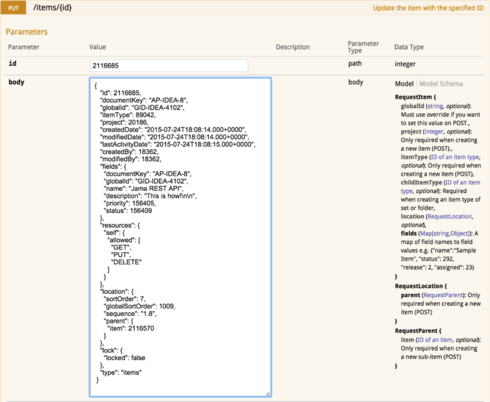Screen dimensions: 490x402
Task: Click 'ID of an item' link under RequestParent
Action: pos(435,340)
